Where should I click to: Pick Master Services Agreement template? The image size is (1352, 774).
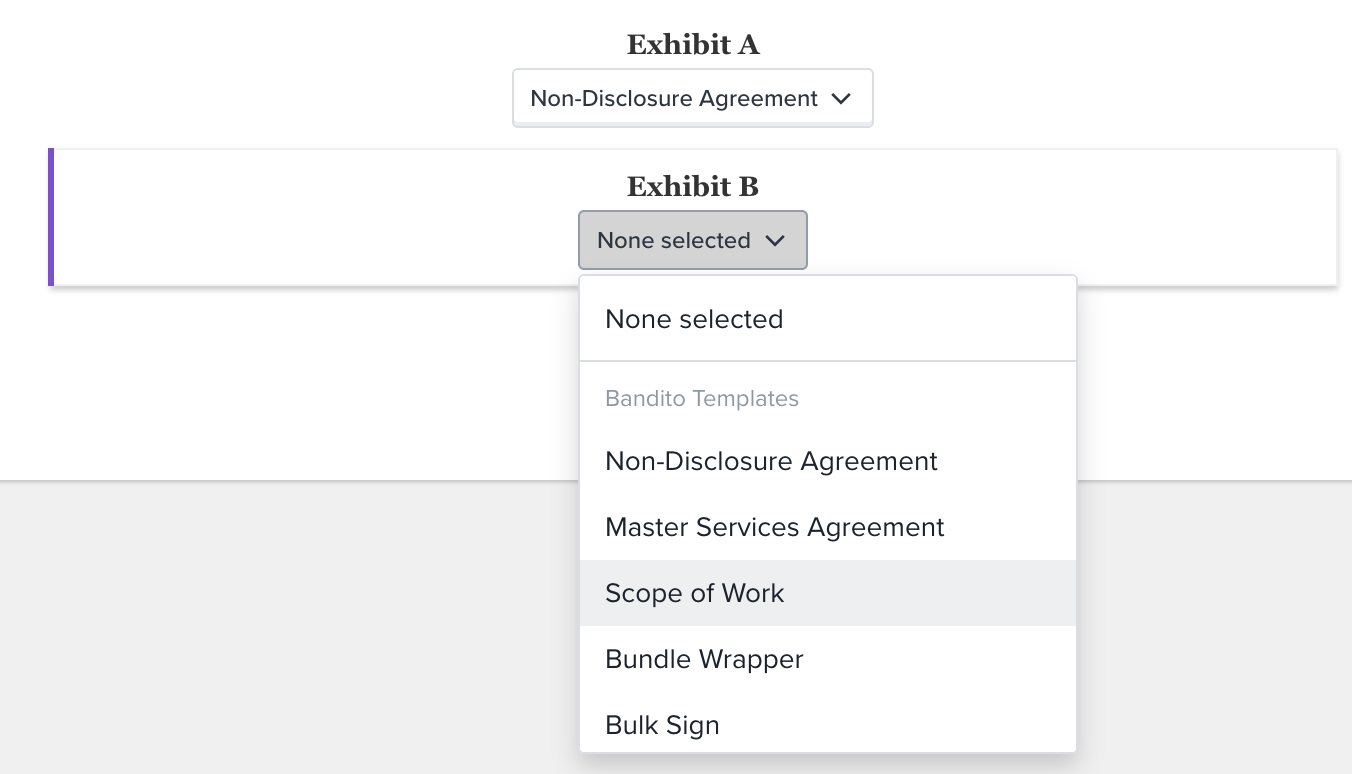[x=828, y=527]
